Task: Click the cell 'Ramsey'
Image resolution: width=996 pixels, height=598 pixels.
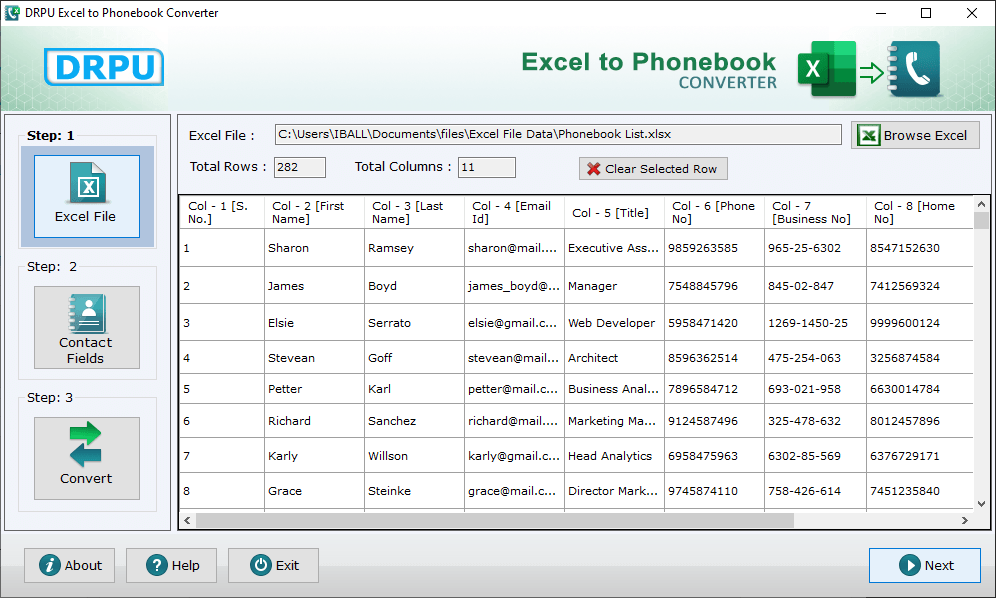Action: click(x=414, y=248)
